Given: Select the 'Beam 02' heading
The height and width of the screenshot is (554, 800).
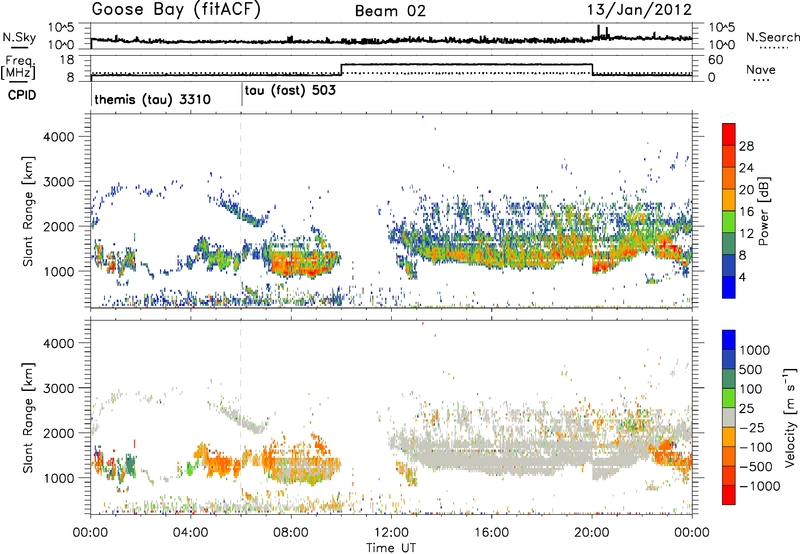Looking at the screenshot, I should point(390,11).
